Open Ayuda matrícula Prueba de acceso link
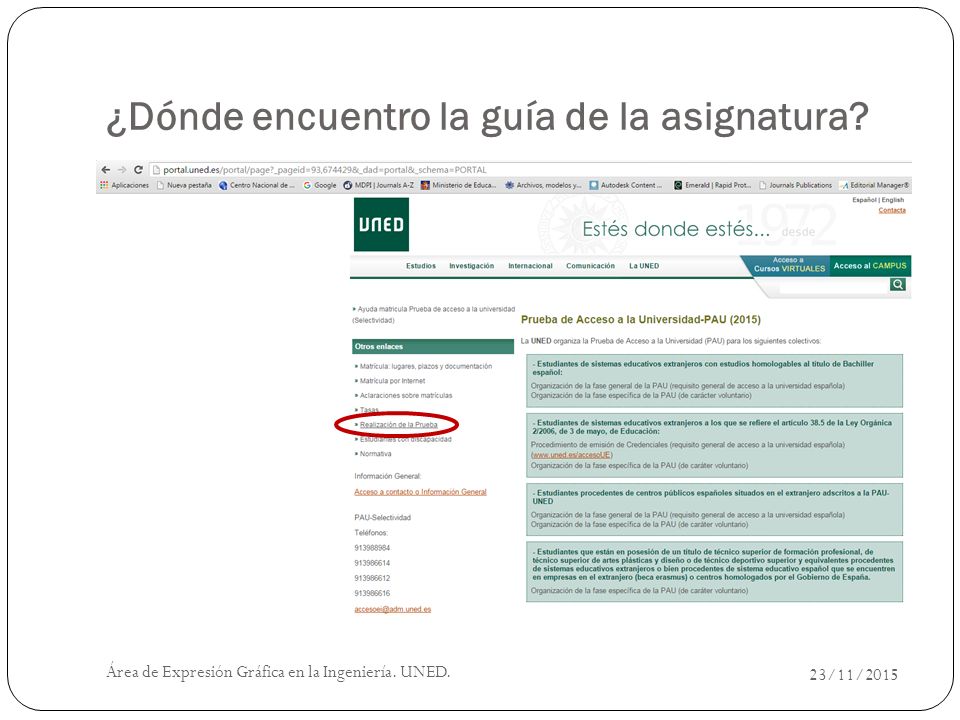The image size is (960, 720). (x=434, y=314)
